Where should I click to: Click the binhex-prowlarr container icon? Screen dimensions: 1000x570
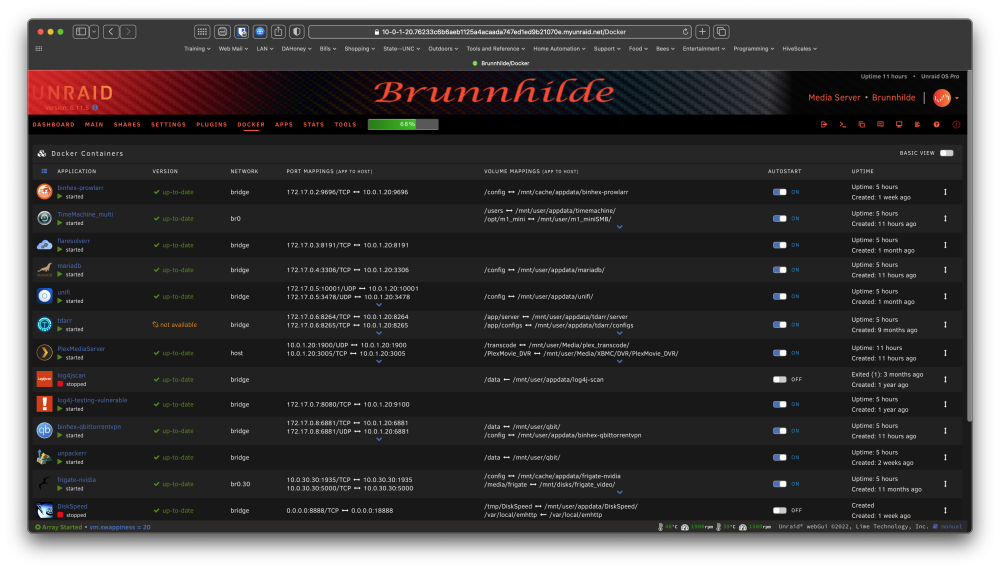(44, 191)
